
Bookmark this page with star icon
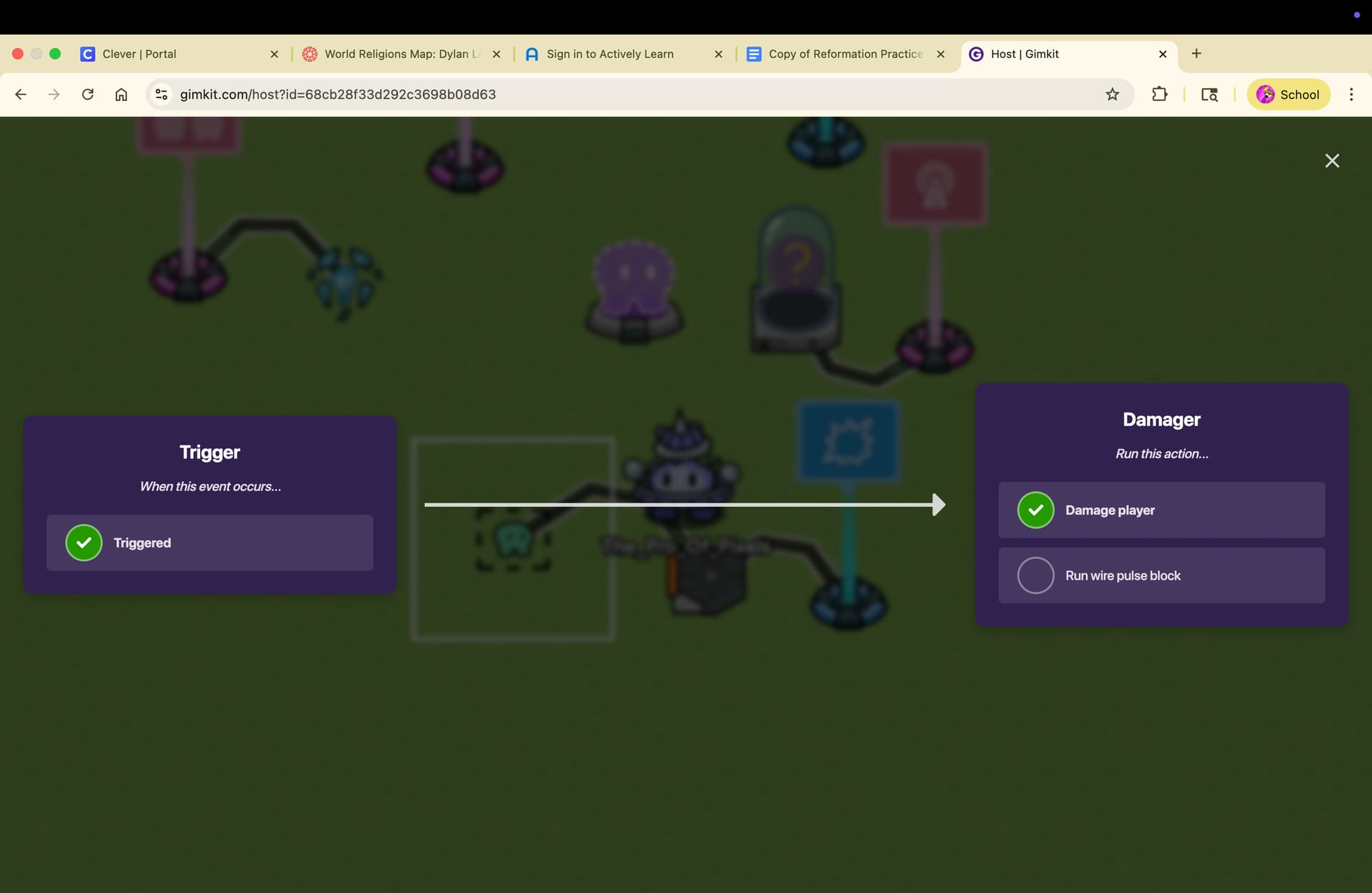pyautogui.click(x=1112, y=94)
